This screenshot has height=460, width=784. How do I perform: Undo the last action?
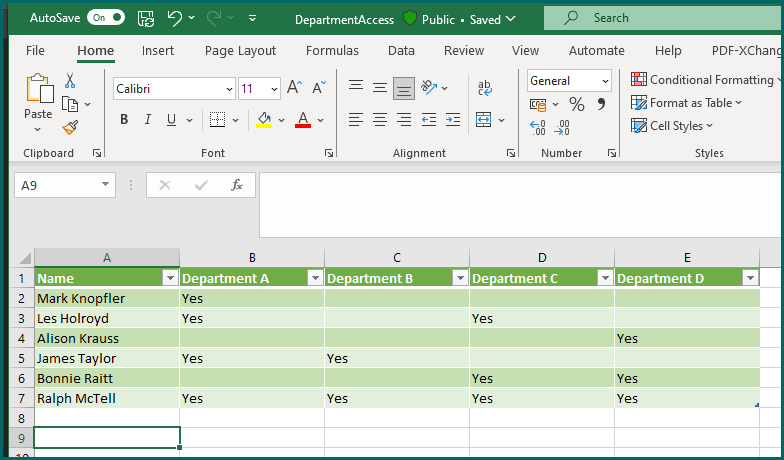coord(174,18)
